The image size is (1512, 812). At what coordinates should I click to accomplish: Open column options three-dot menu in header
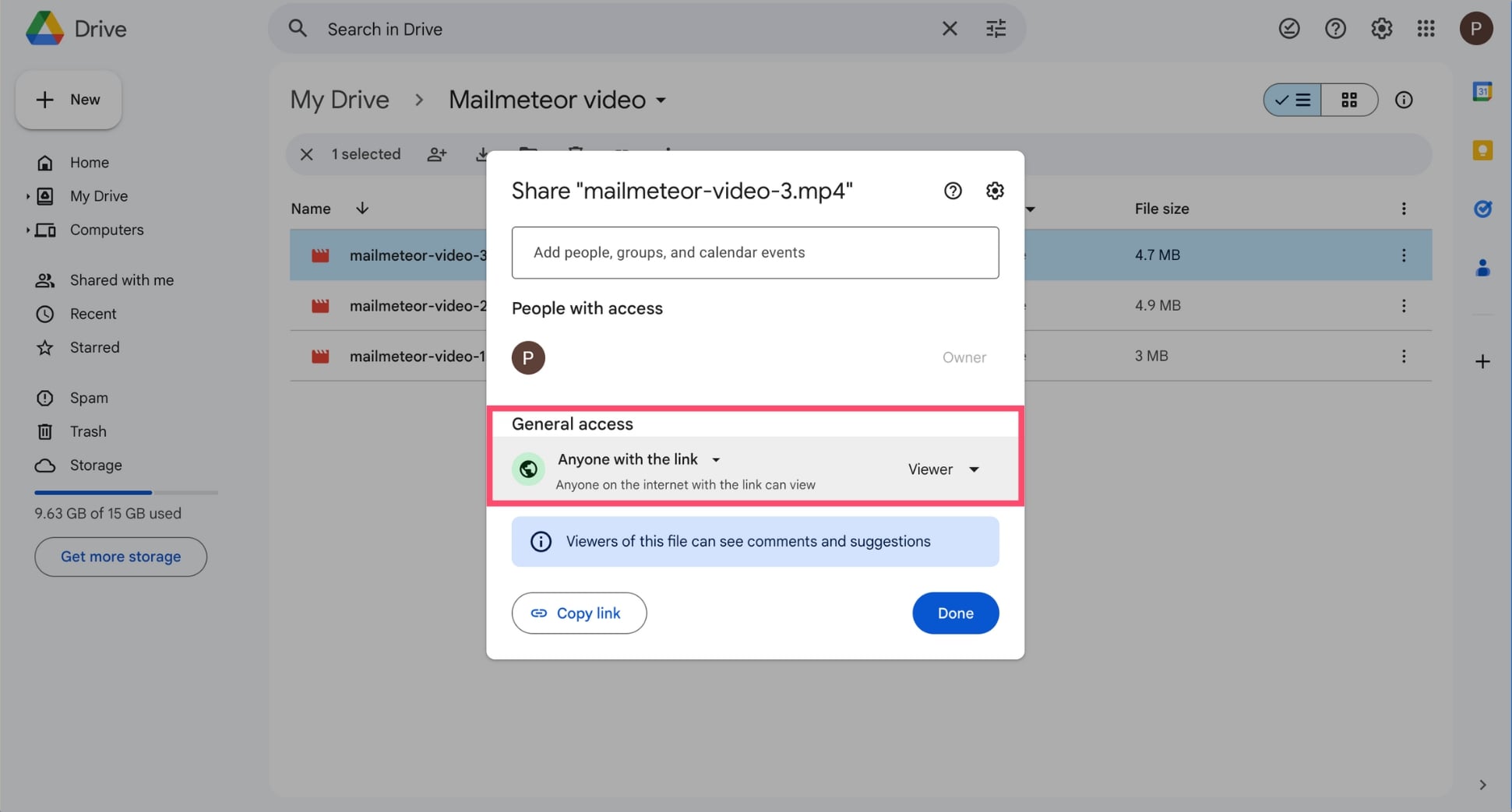(x=1404, y=209)
